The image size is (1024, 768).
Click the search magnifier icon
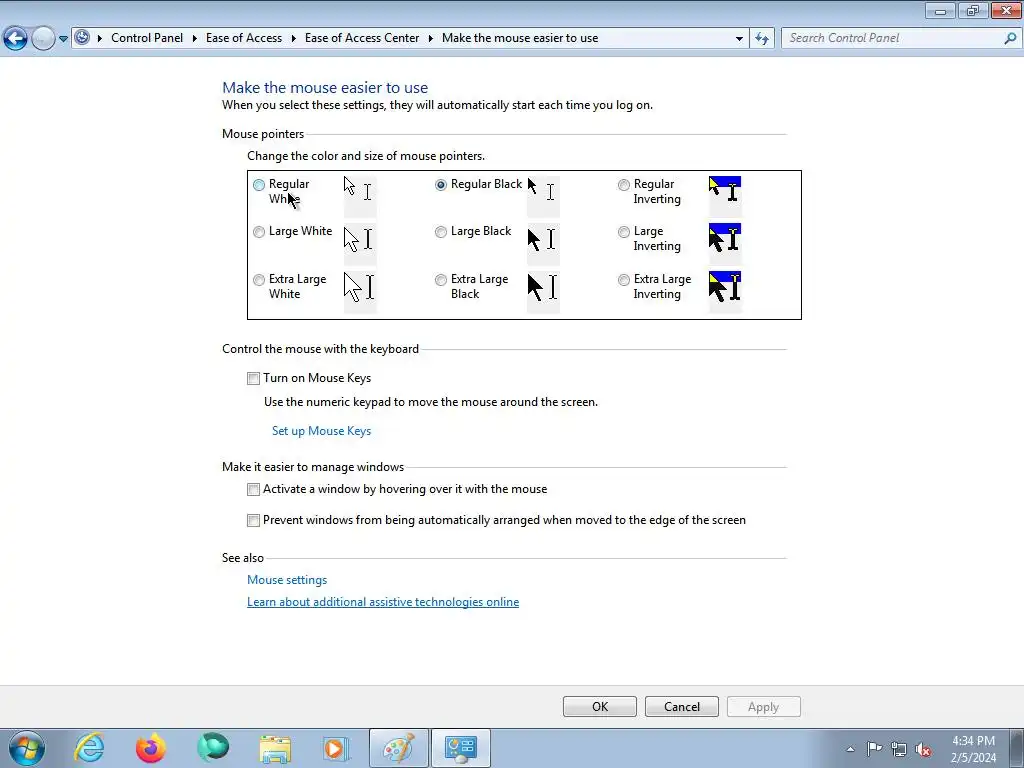click(x=1010, y=38)
